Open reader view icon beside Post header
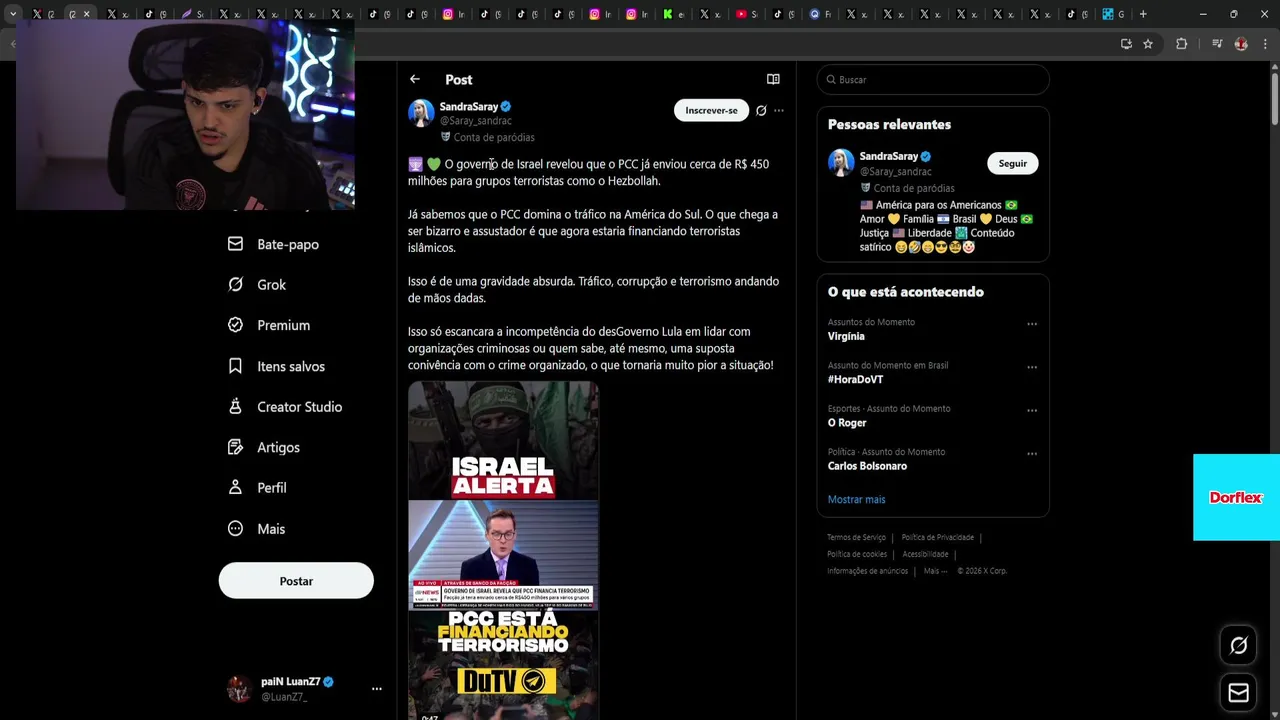 773,79
